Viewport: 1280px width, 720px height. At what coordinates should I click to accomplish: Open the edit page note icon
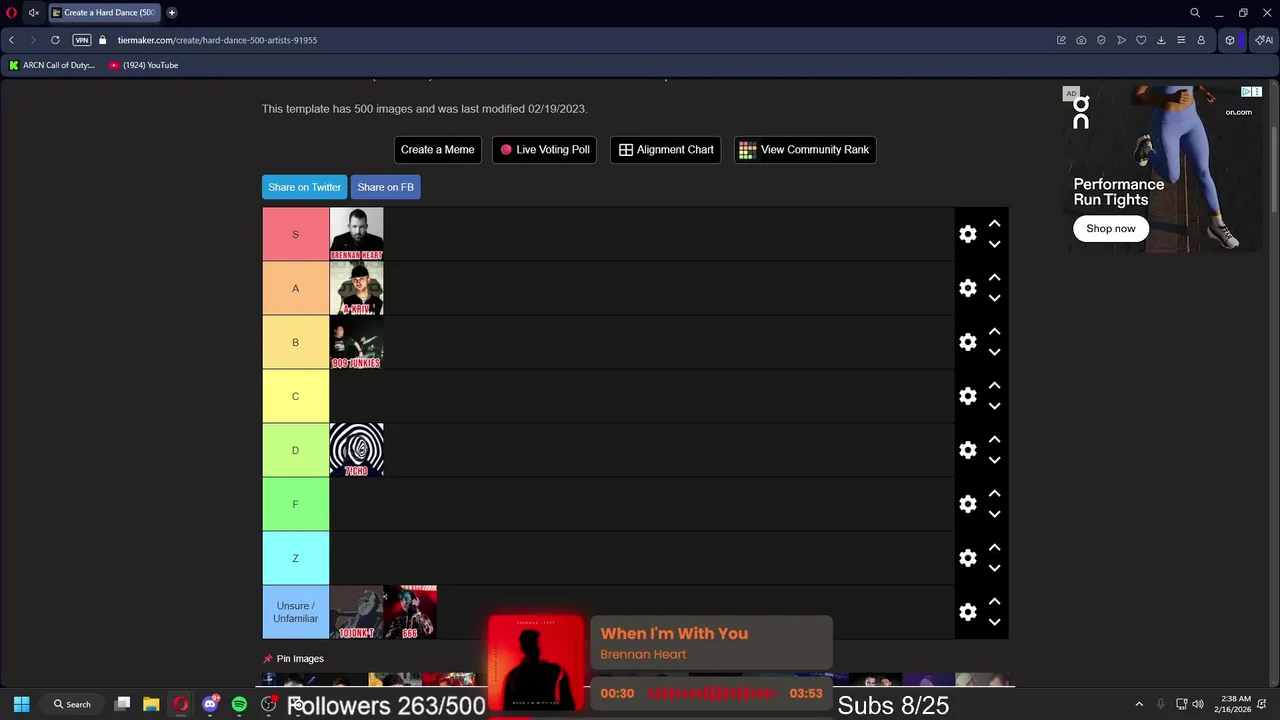pos(1061,40)
